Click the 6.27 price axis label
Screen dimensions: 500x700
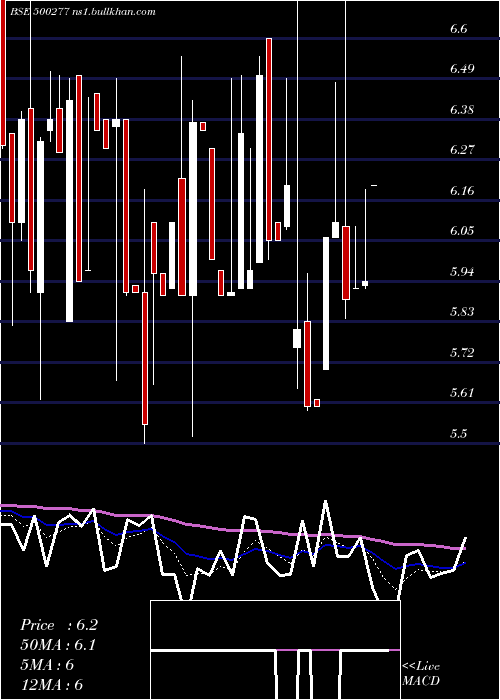click(462, 150)
